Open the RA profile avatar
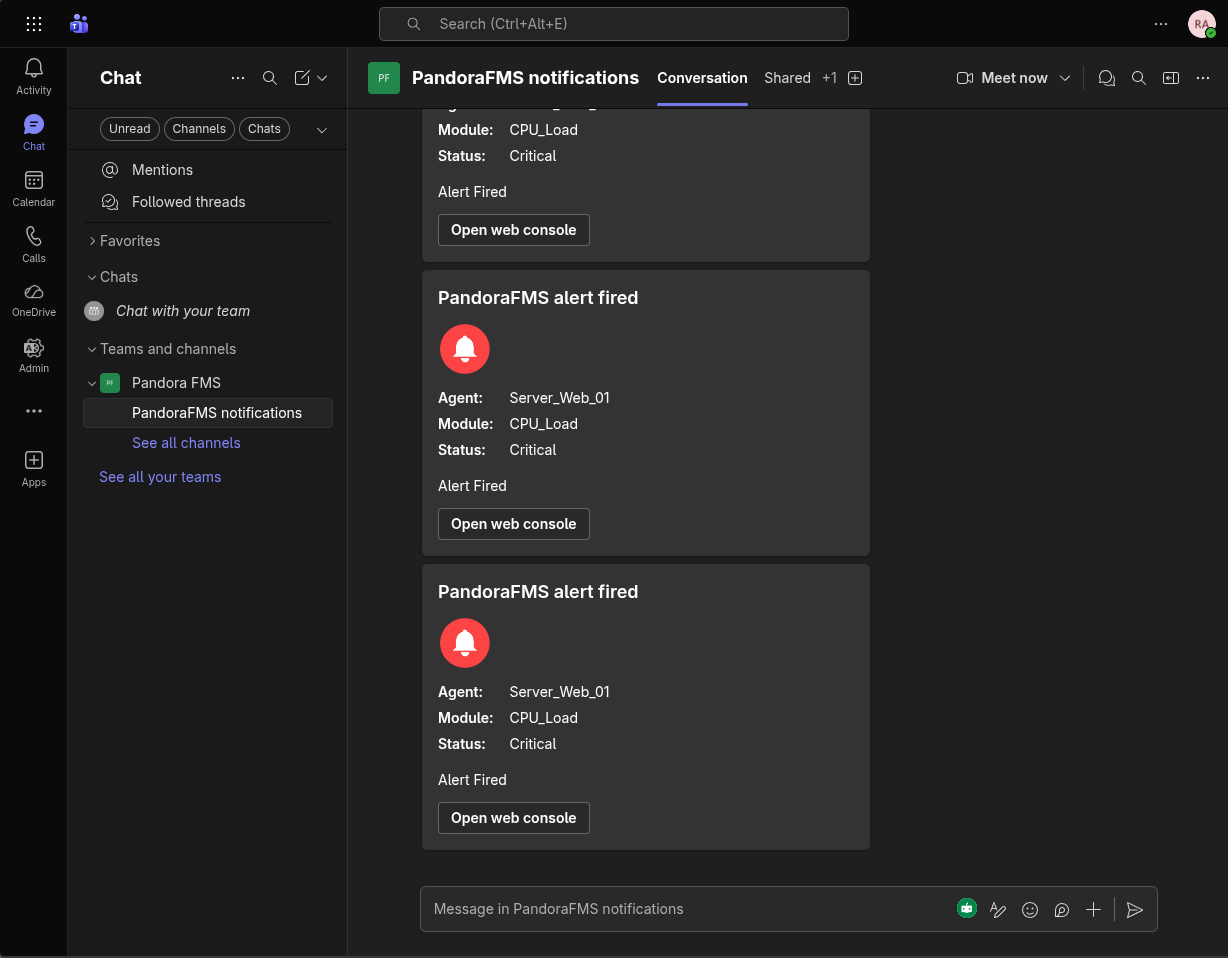1228x958 pixels. click(1201, 24)
